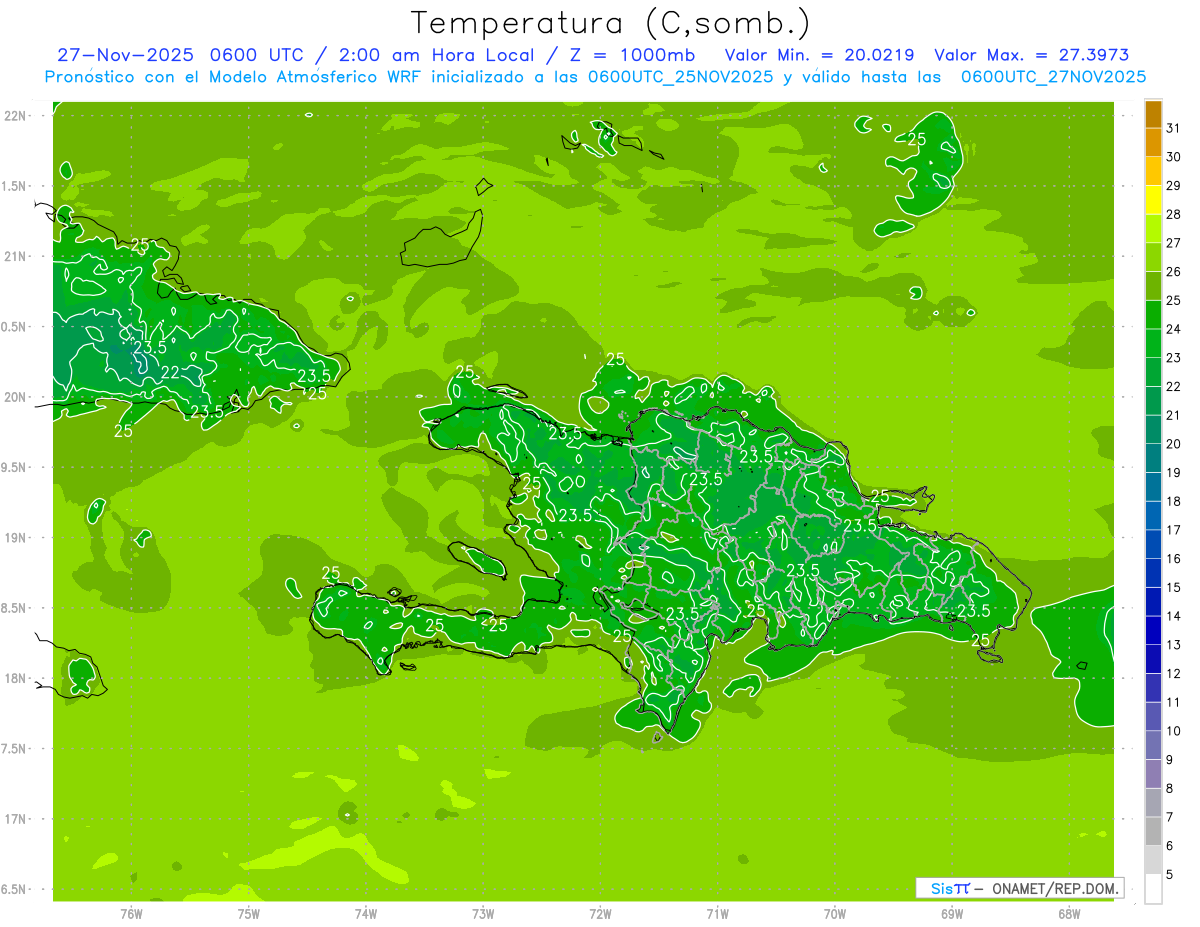The height and width of the screenshot is (927, 1200).
Task: Click the '8.5N' latitude axis label
Action: [x=14, y=608]
